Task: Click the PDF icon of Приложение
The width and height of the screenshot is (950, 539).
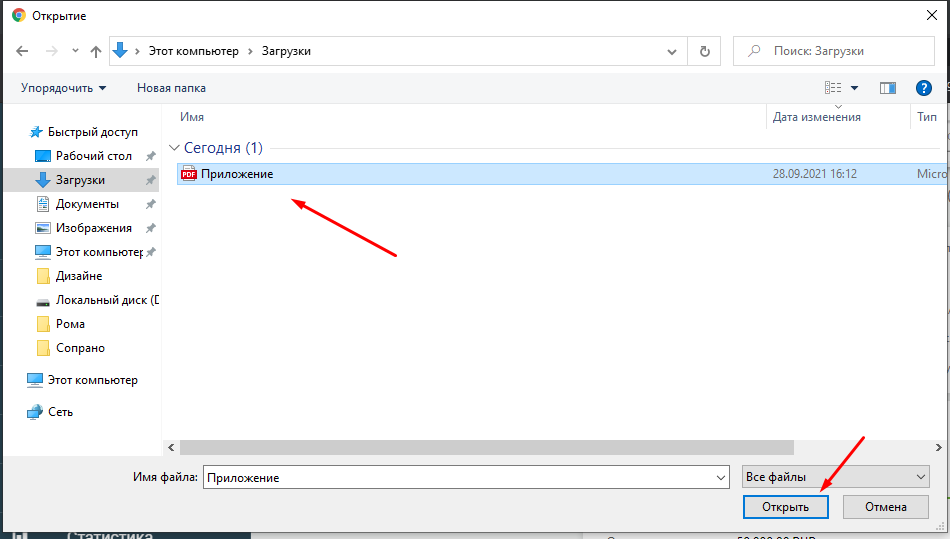Action: pos(189,174)
